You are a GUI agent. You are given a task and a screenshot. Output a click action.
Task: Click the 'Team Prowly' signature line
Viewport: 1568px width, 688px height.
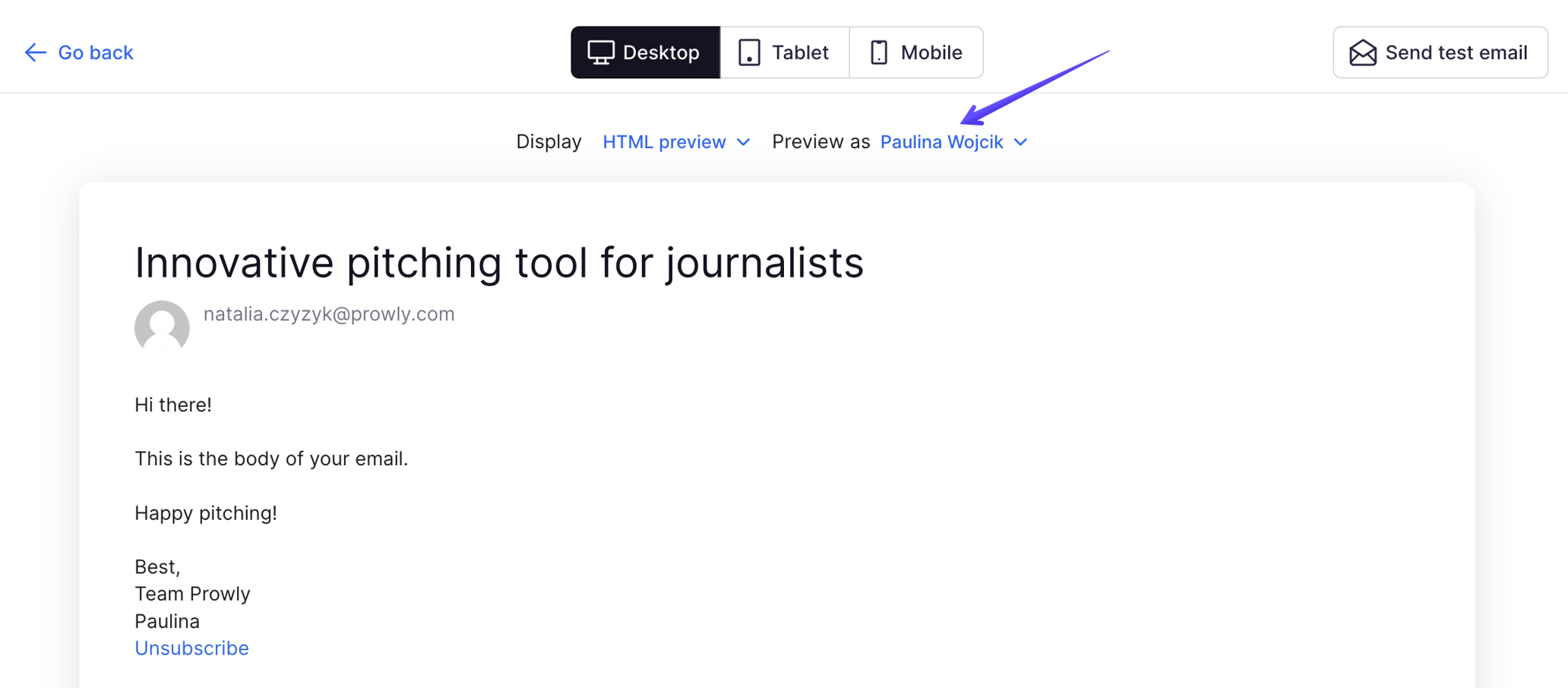[x=192, y=594]
